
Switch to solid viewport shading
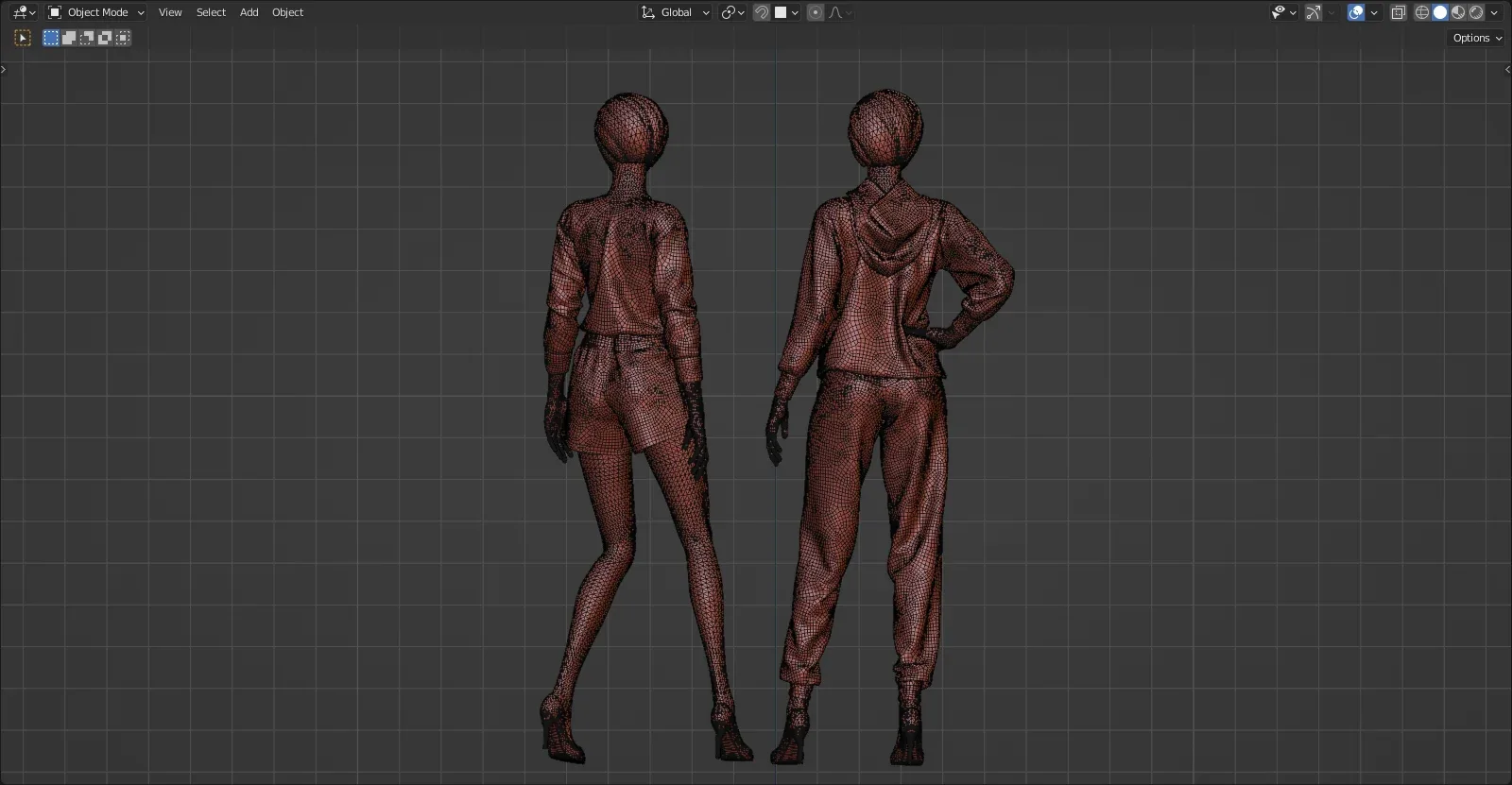[1440, 12]
